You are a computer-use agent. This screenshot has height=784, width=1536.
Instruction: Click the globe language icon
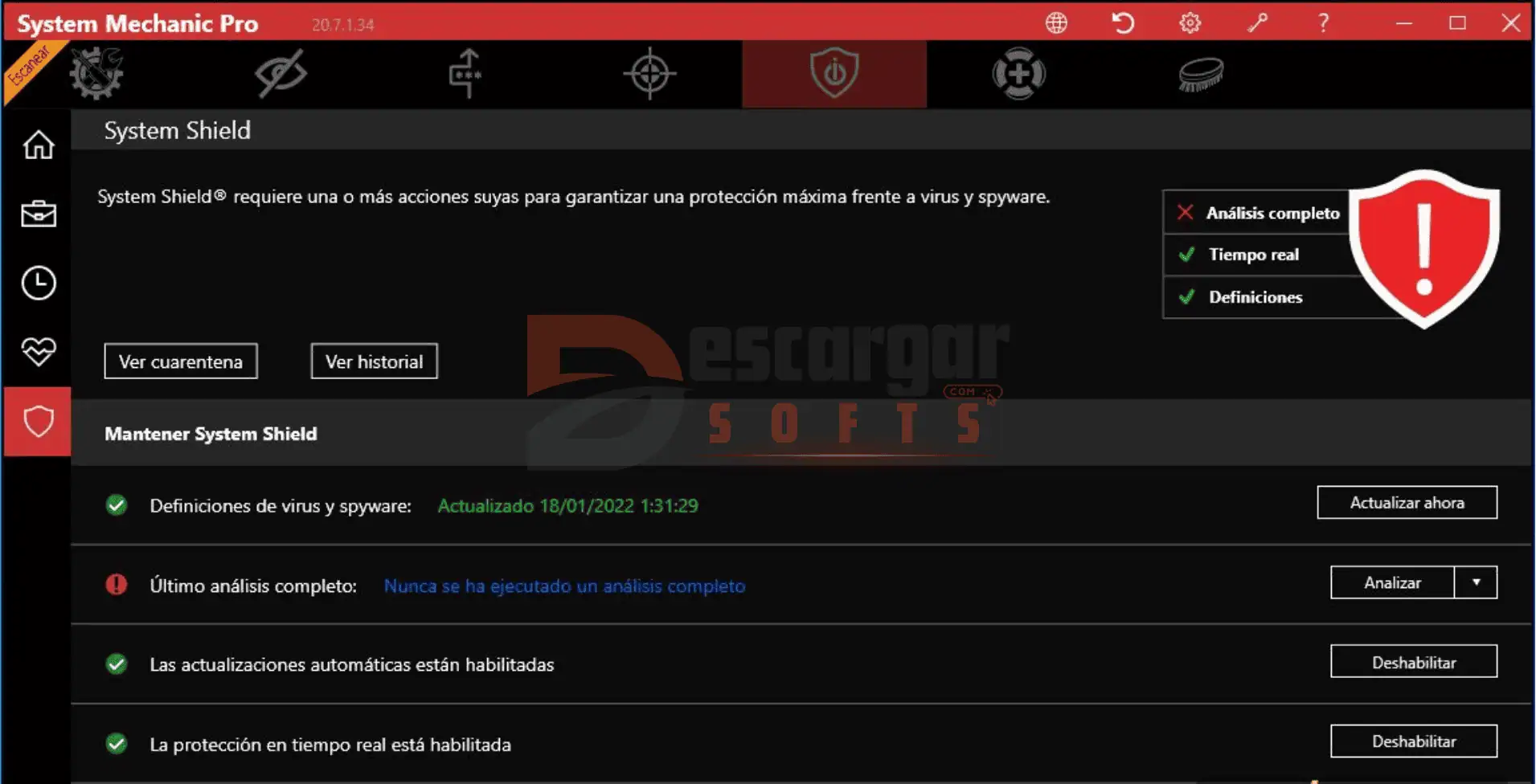click(1056, 22)
